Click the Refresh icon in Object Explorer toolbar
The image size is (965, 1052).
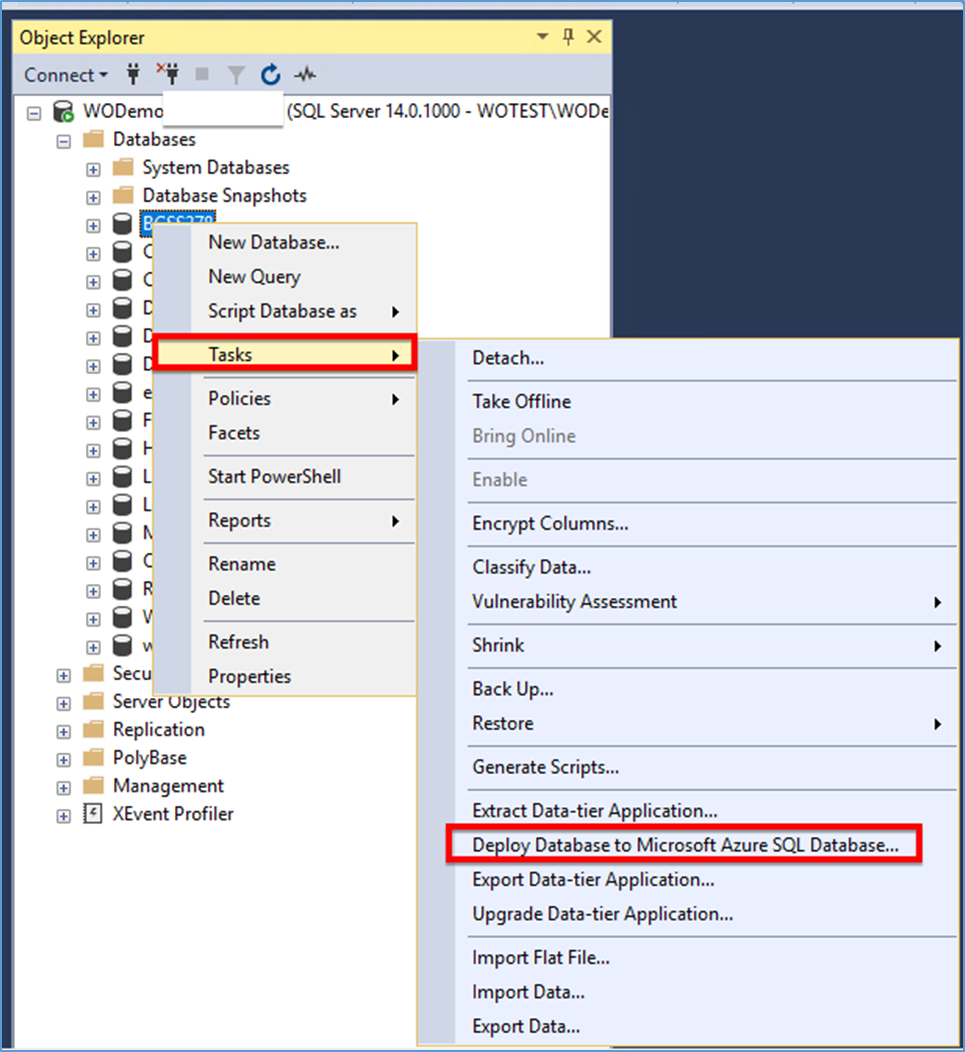click(x=270, y=75)
